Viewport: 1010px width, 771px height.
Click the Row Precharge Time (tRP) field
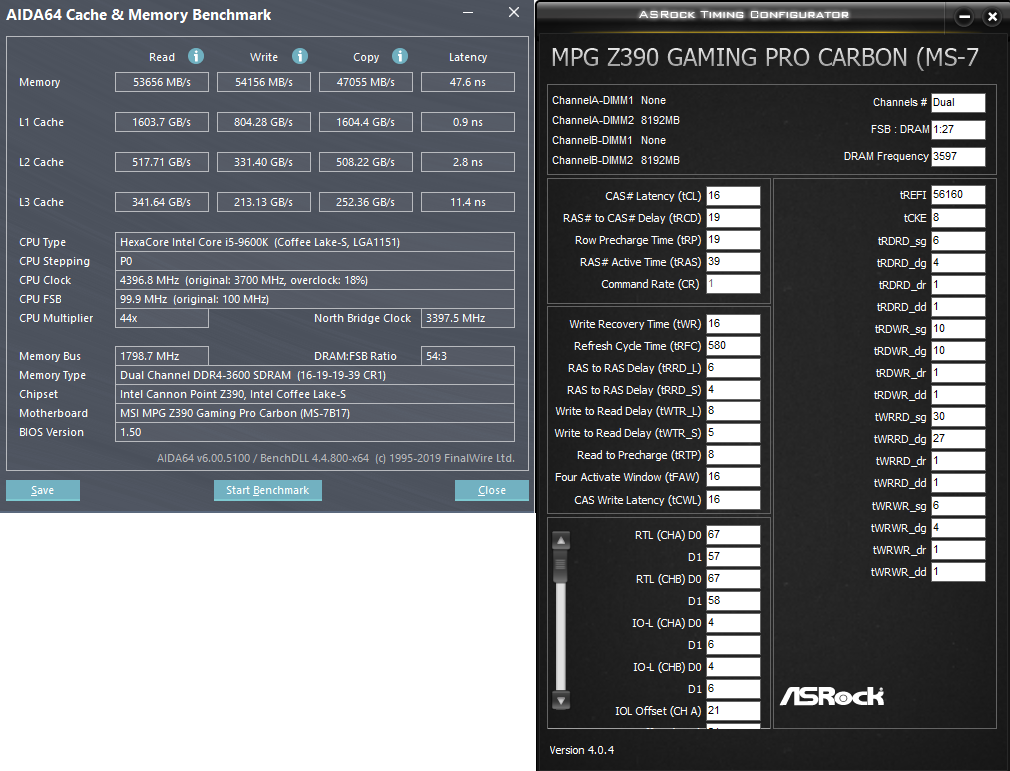(733, 240)
